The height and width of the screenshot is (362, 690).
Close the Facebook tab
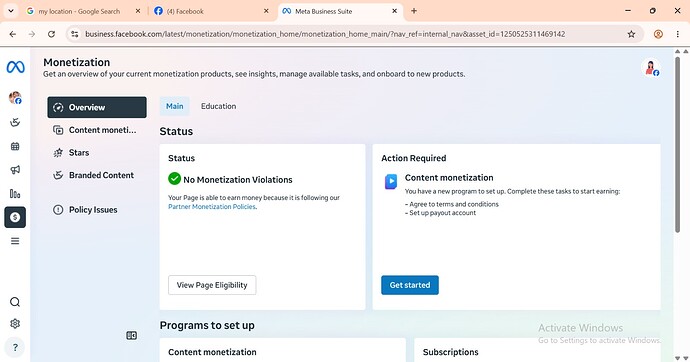click(266, 11)
